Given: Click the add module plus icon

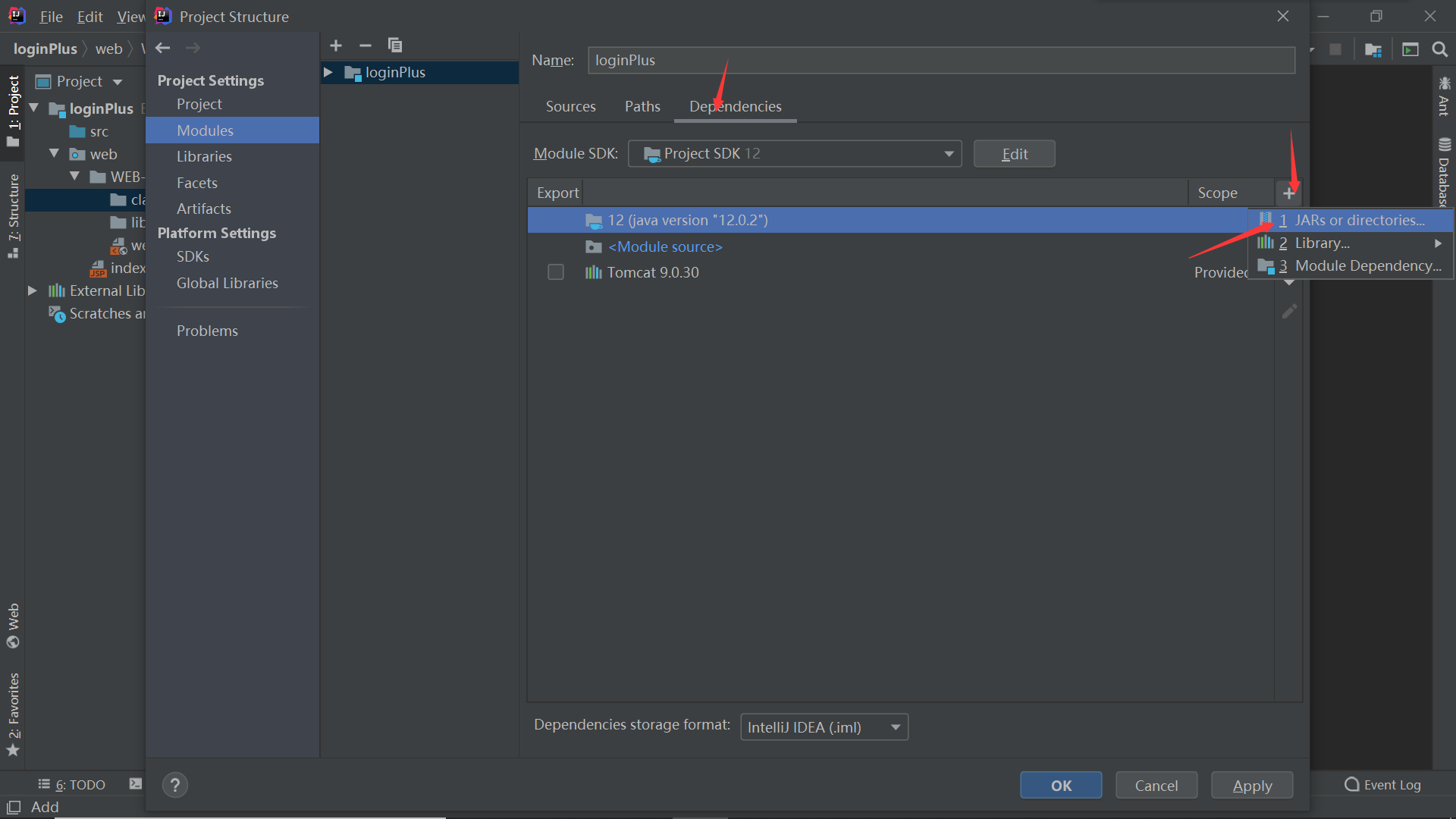Looking at the screenshot, I should pyautogui.click(x=336, y=45).
